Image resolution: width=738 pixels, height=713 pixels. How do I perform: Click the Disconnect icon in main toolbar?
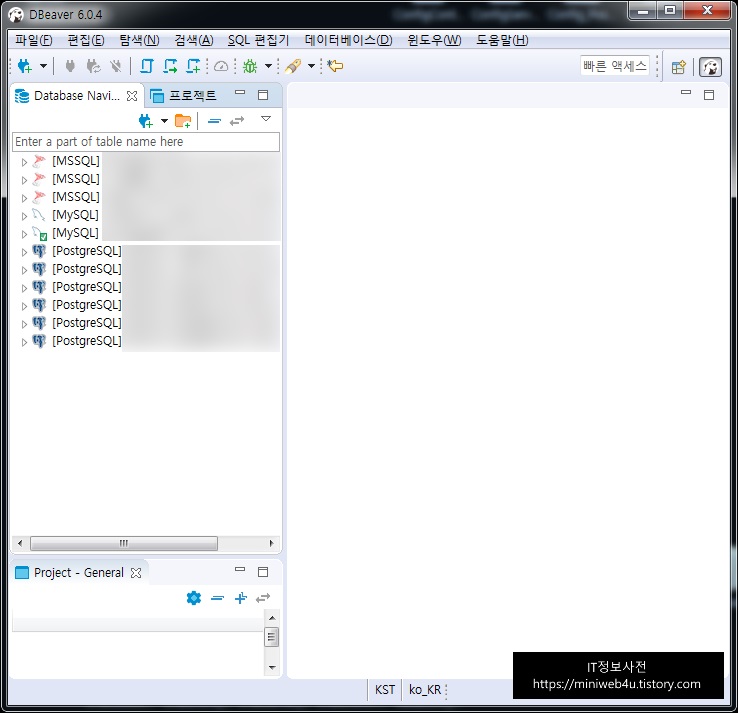click(116, 66)
